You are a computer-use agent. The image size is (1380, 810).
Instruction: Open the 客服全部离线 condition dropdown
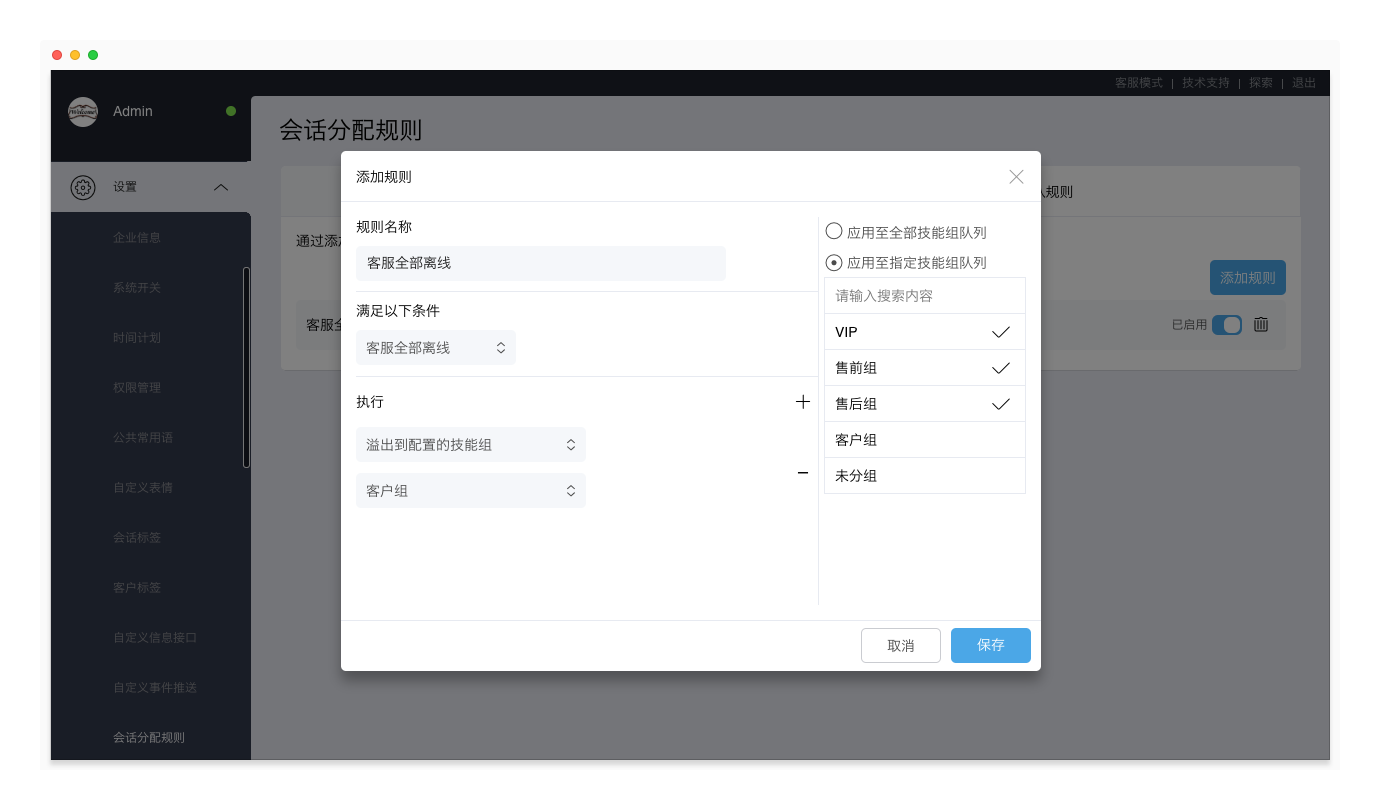click(x=436, y=348)
